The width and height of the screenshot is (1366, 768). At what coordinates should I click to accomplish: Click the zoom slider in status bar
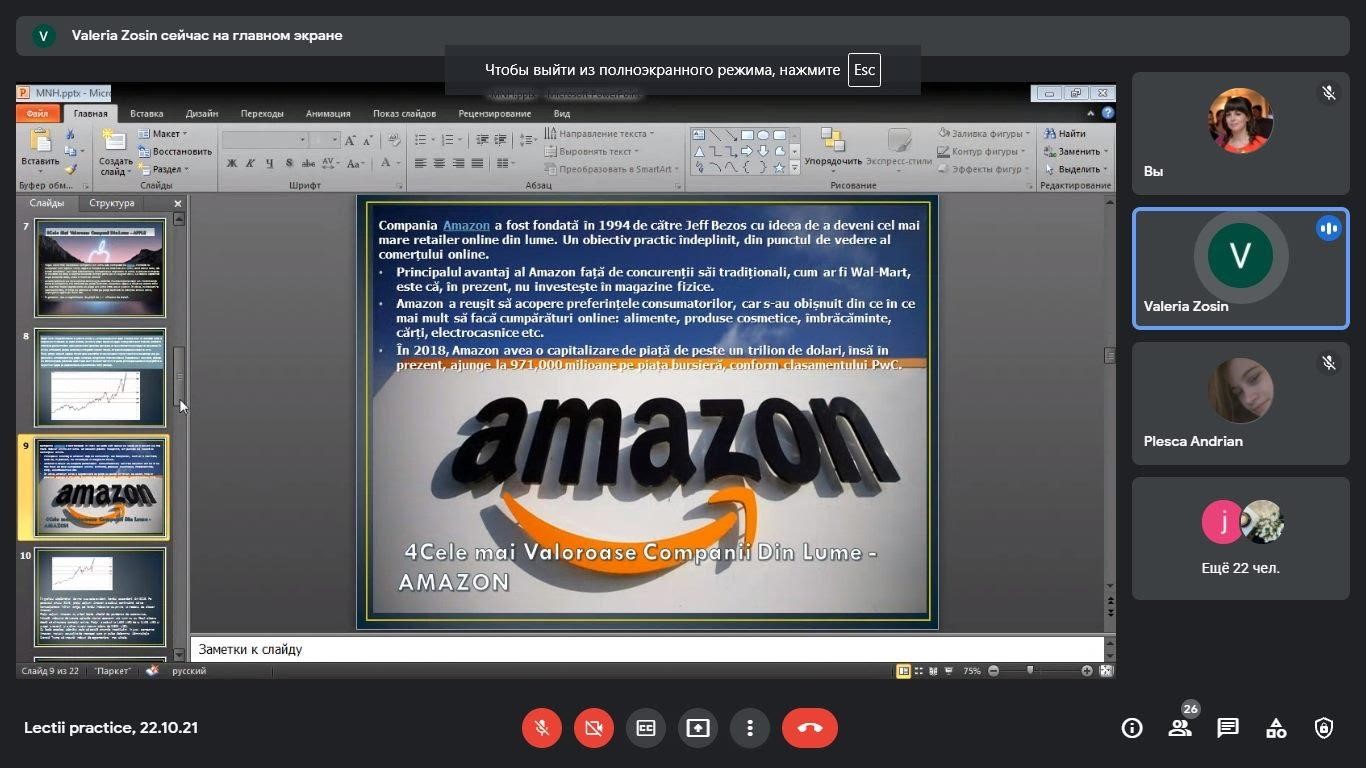(x=1031, y=671)
